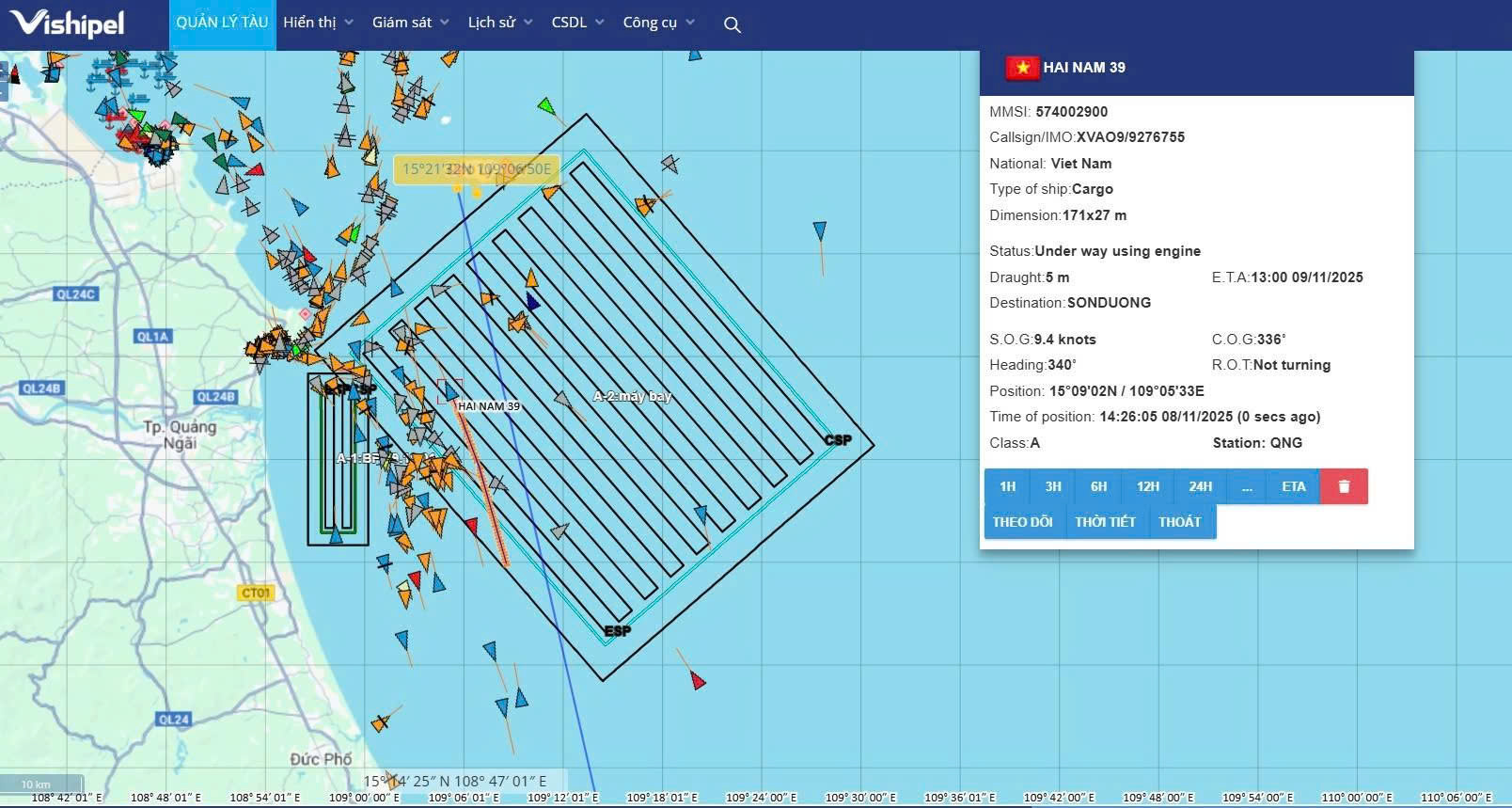
Task: Open the QUẢN LÝ TÀU tab
Action: pos(222,23)
